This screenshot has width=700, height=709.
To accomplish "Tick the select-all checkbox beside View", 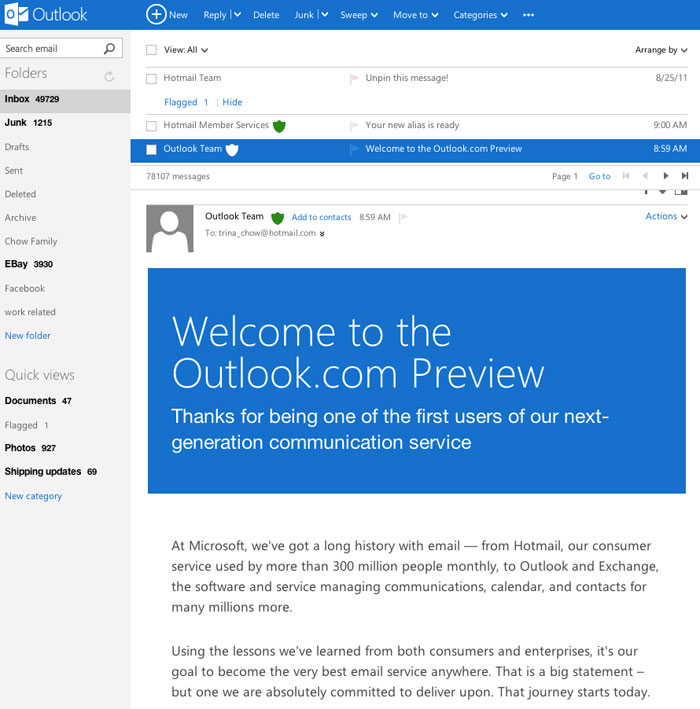I will click(x=152, y=50).
